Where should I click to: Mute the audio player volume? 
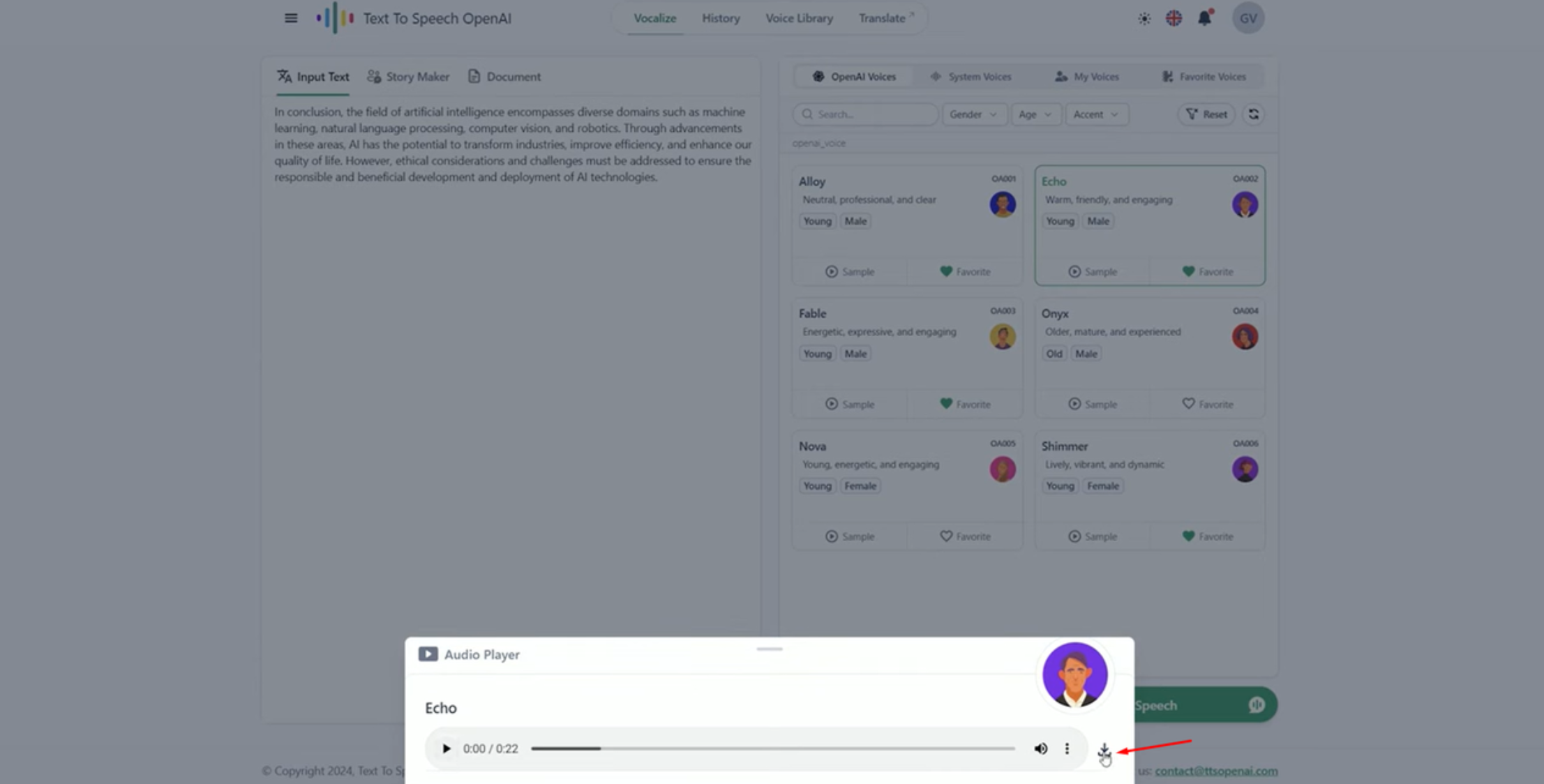coord(1040,748)
